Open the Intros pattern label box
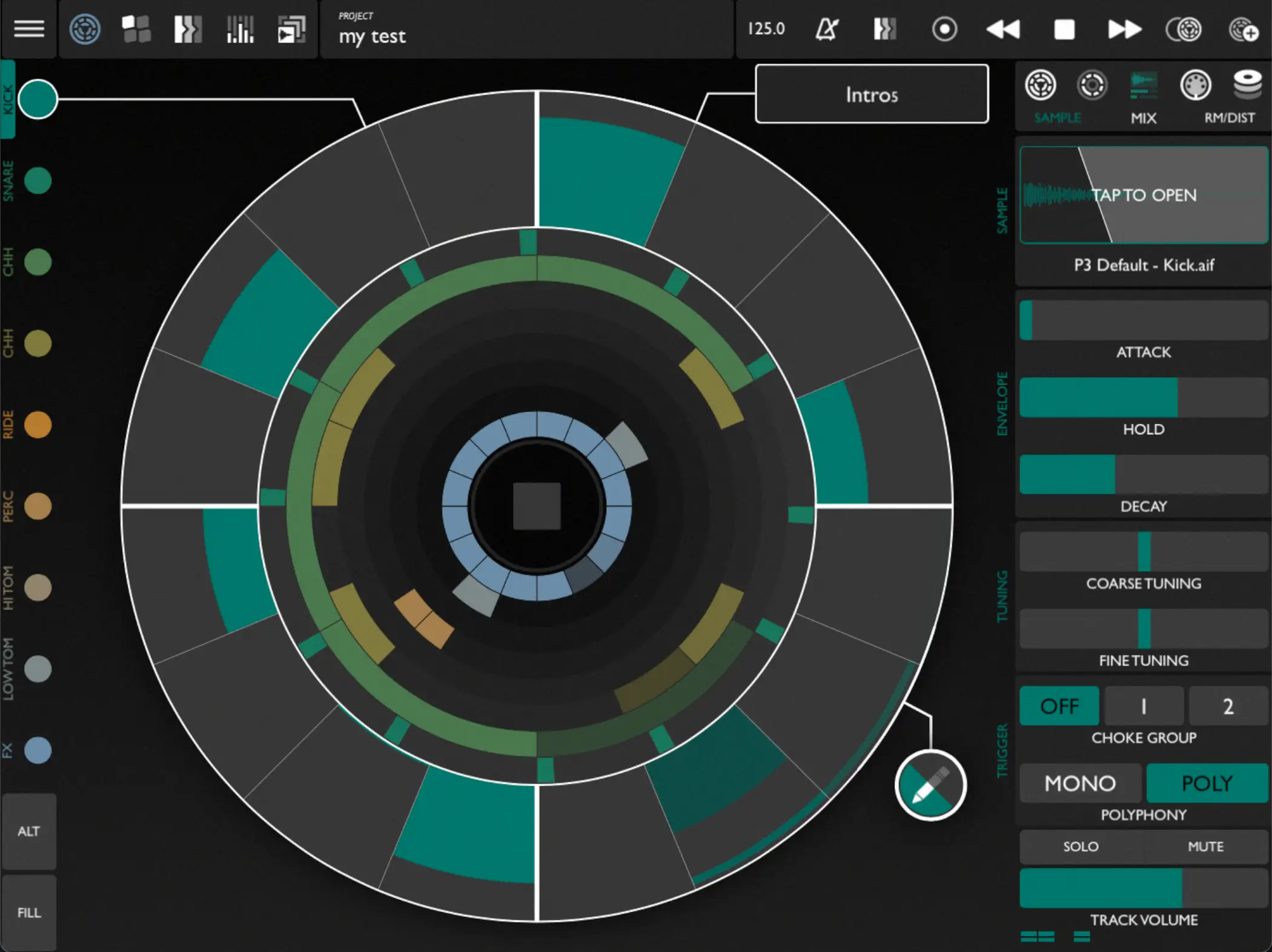This screenshot has width=1272, height=952. click(x=872, y=94)
